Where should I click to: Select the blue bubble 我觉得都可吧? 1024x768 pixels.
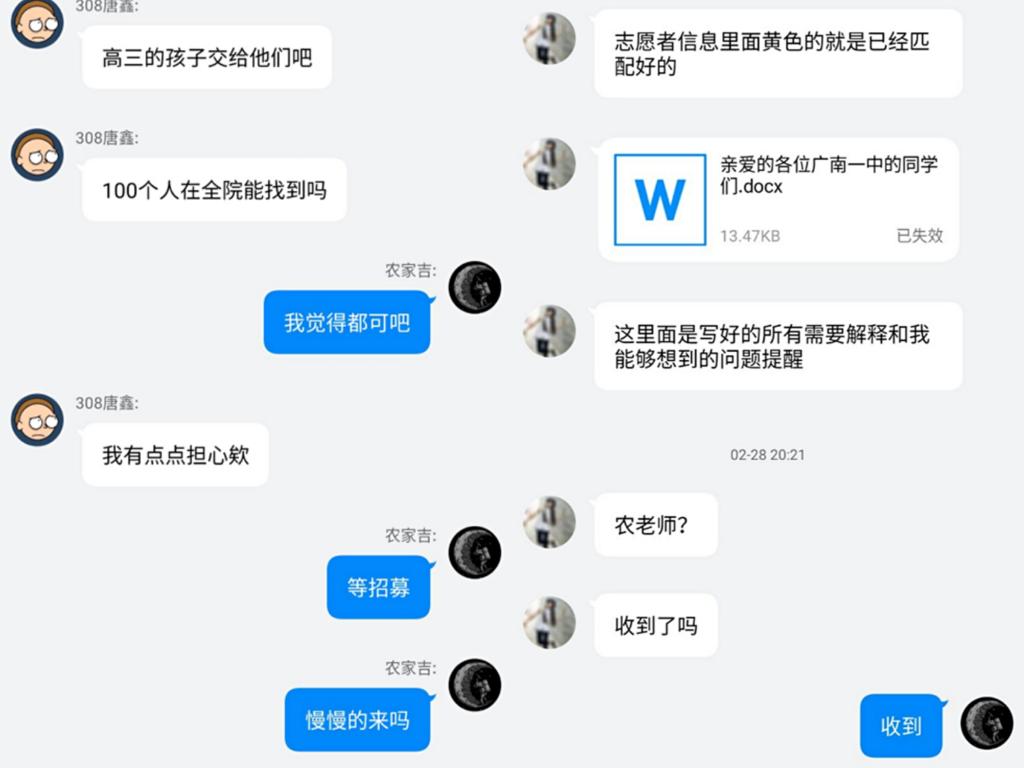pyautogui.click(x=347, y=322)
